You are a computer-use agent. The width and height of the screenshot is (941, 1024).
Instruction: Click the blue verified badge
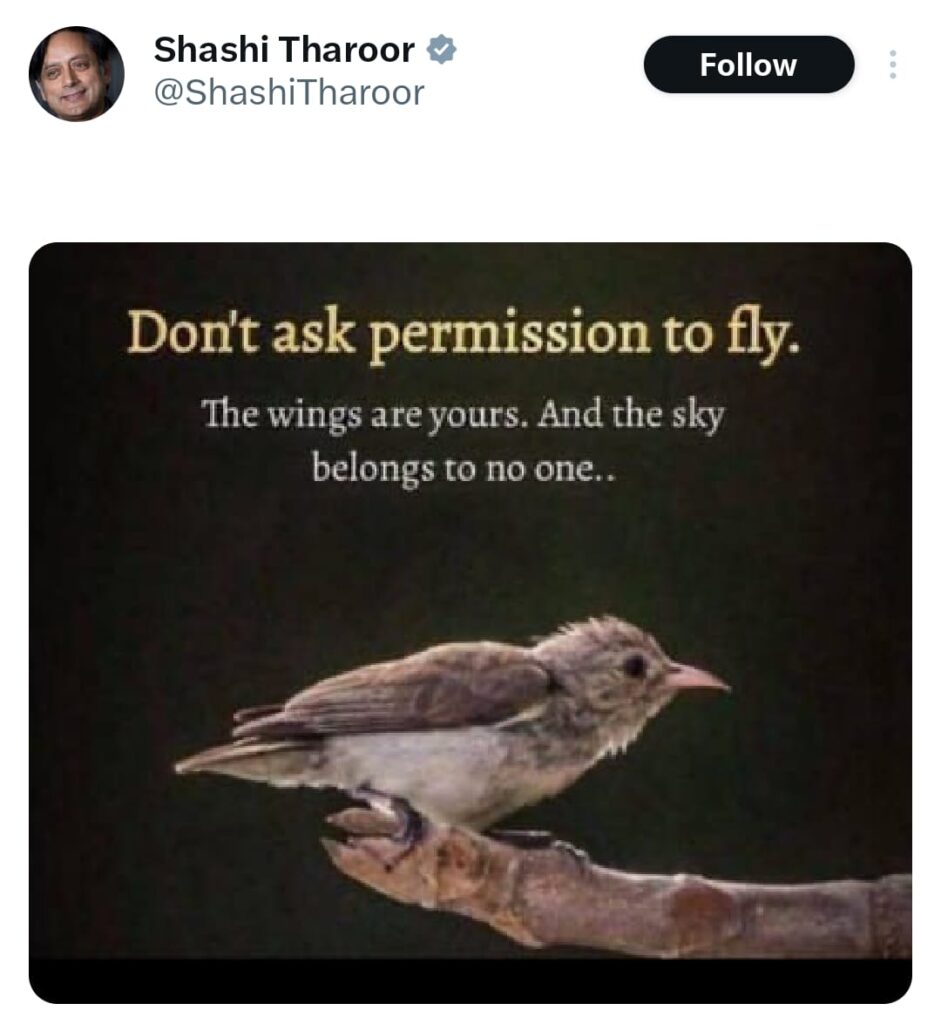[x=441, y=50]
